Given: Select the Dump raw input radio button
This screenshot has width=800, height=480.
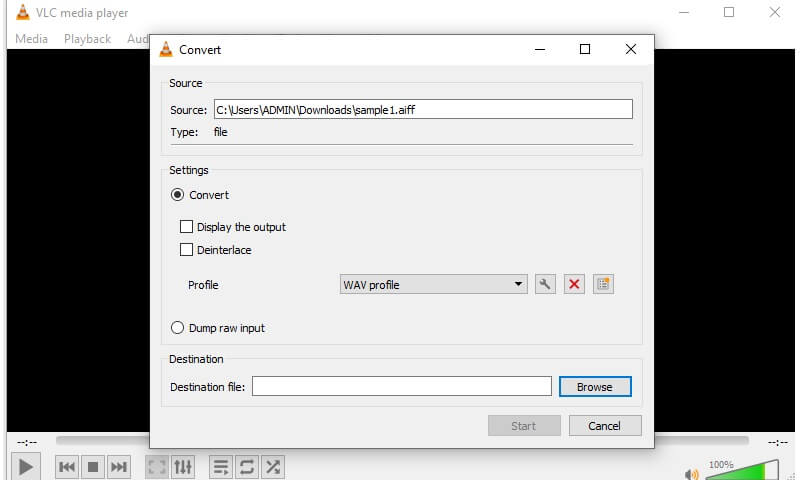Looking at the screenshot, I should (x=178, y=328).
